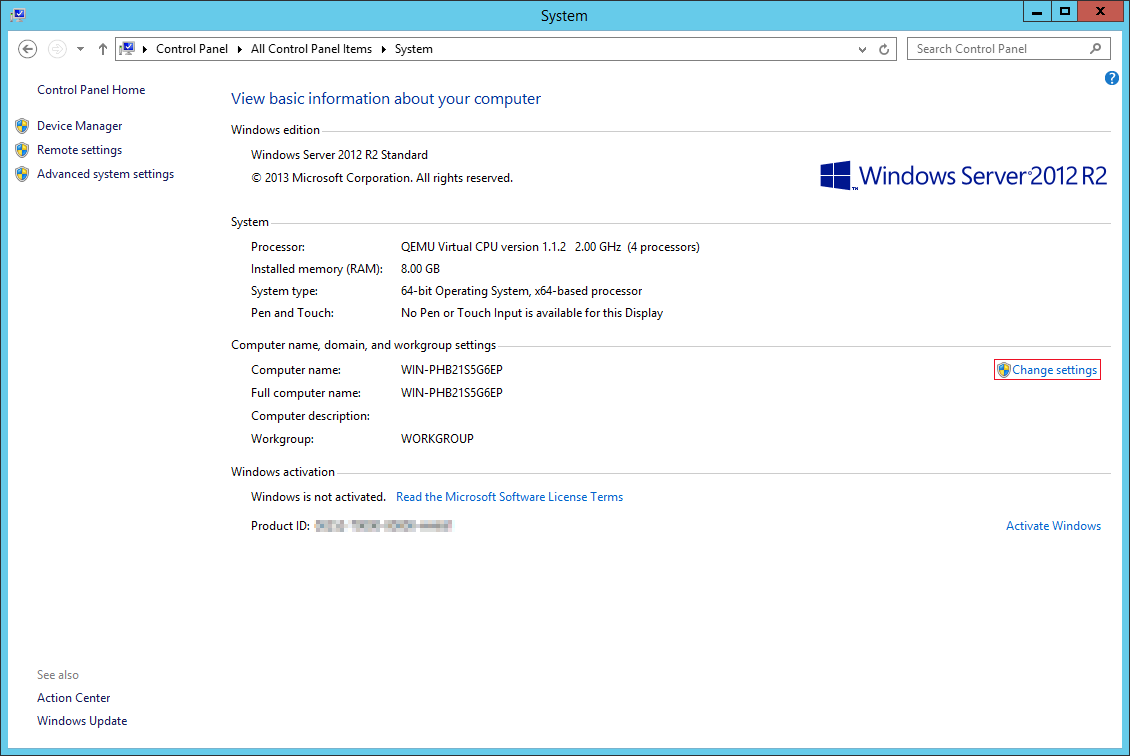Click Change settings link
Screen dimensions: 1130x756
[1054, 370]
